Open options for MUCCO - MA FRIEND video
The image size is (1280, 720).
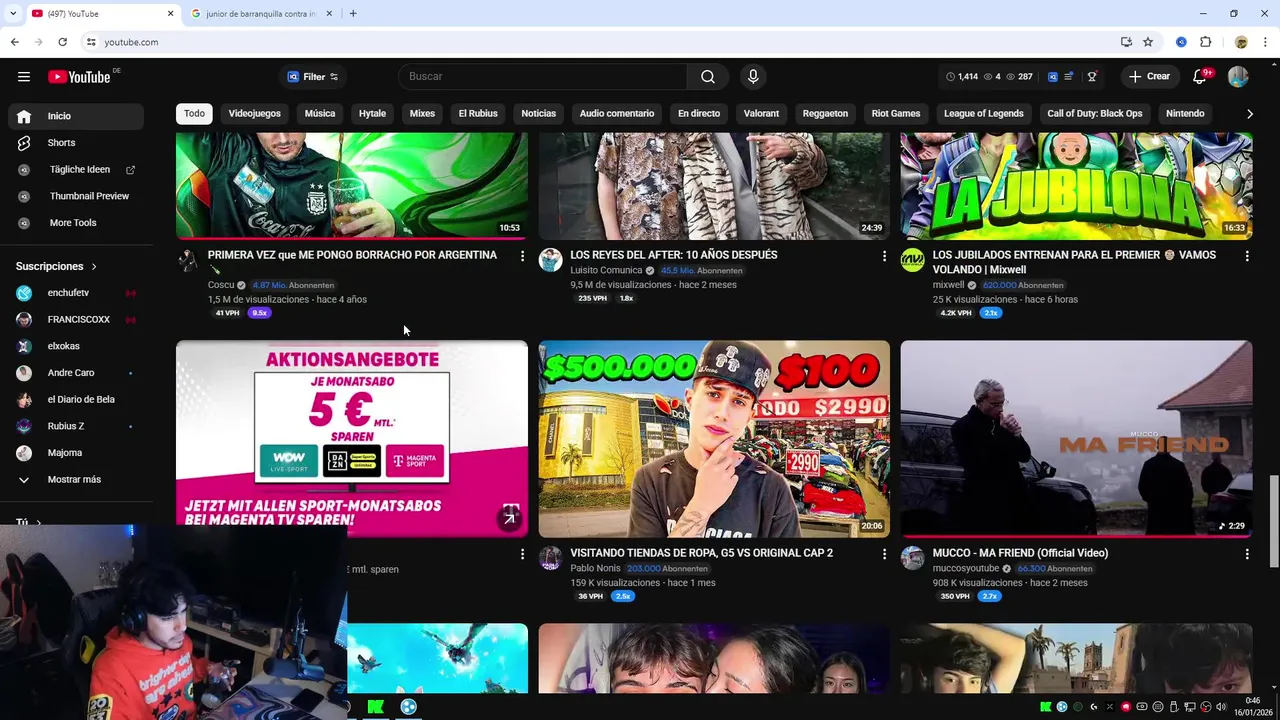1247,554
